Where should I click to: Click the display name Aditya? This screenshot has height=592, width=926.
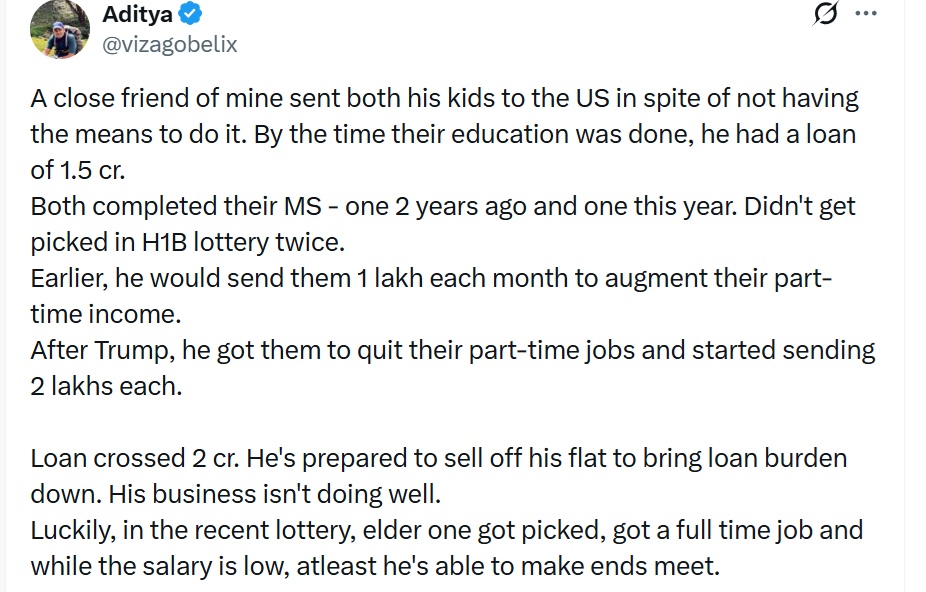tap(138, 15)
